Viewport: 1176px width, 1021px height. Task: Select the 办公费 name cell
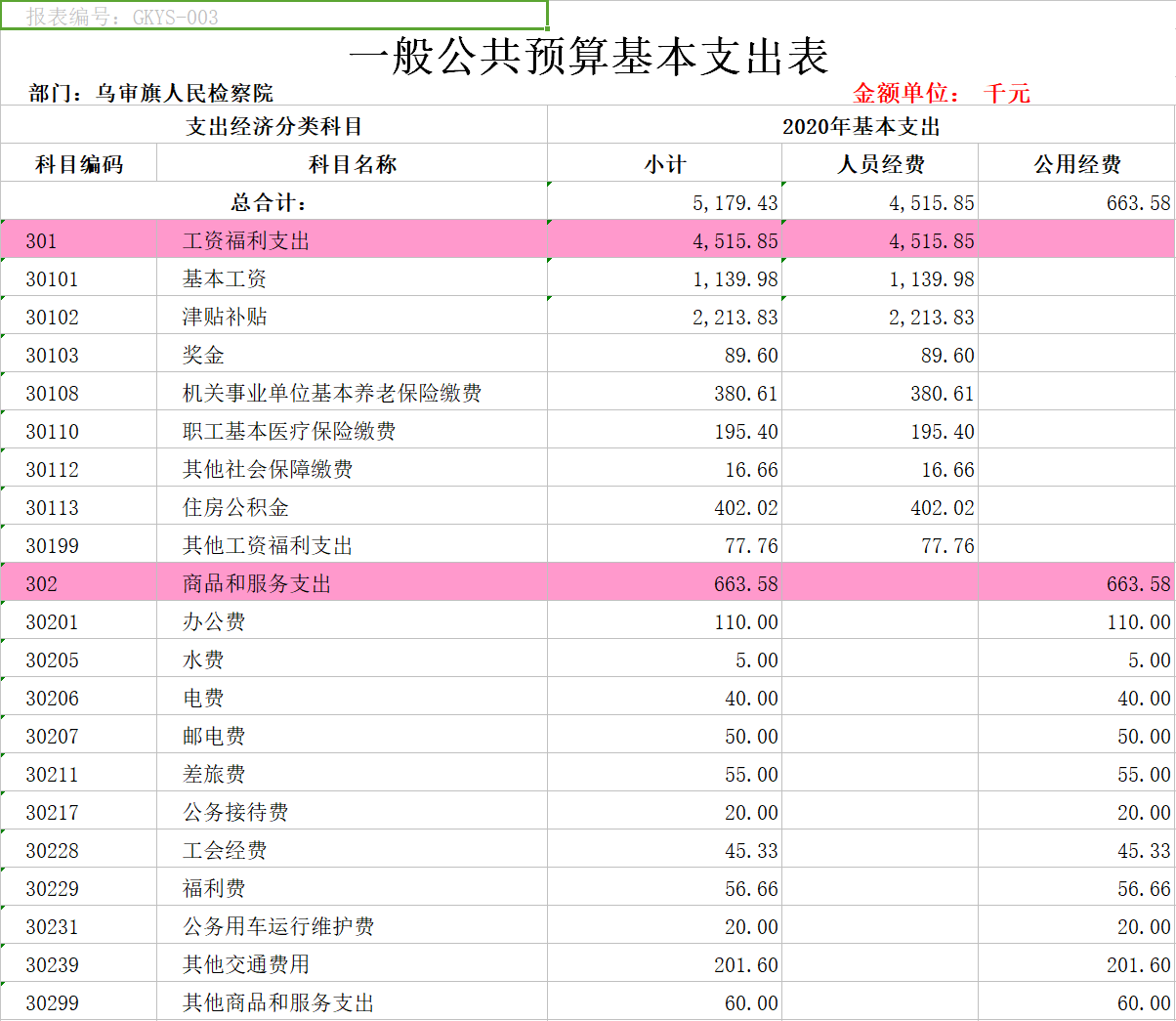(353, 620)
